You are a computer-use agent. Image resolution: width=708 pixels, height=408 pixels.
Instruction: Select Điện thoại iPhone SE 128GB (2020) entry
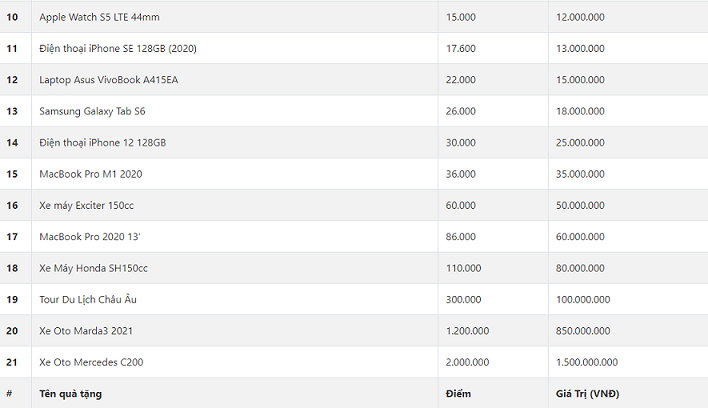[116, 48]
